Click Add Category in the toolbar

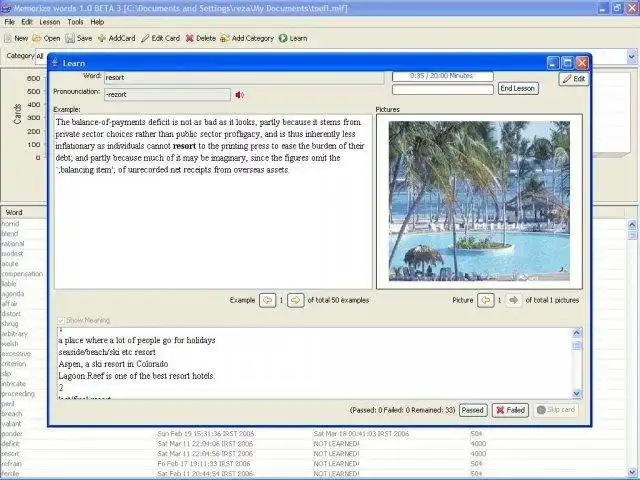tap(247, 38)
